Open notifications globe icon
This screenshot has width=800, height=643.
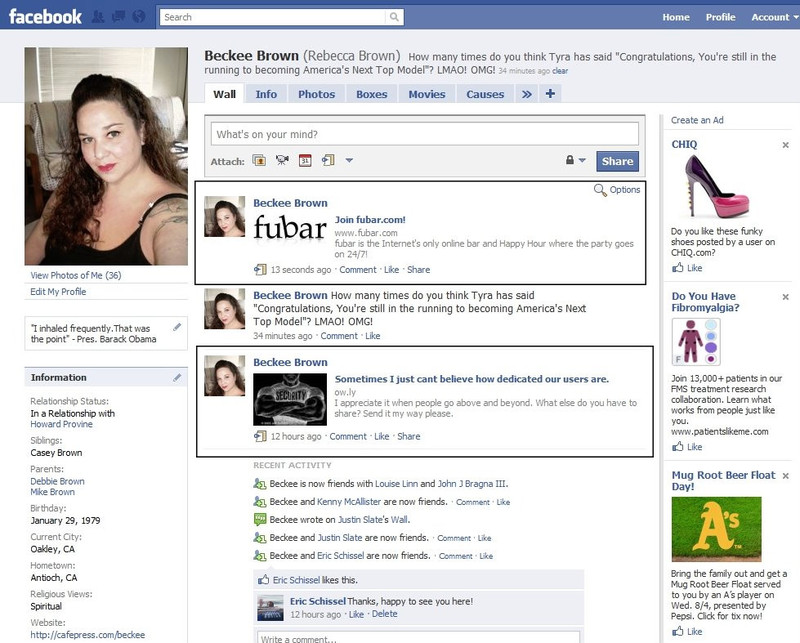139,17
